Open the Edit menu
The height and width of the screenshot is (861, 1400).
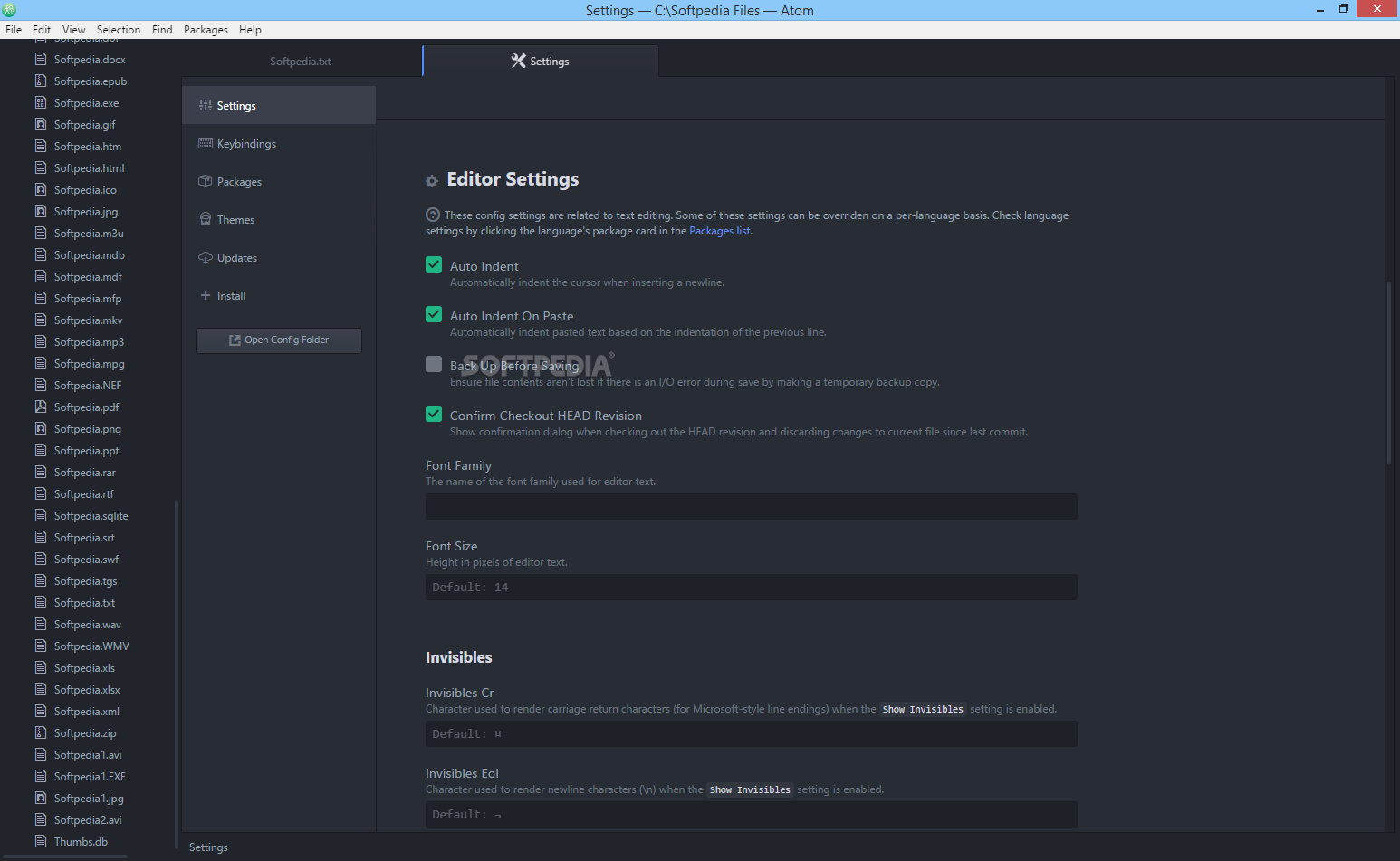[42, 30]
